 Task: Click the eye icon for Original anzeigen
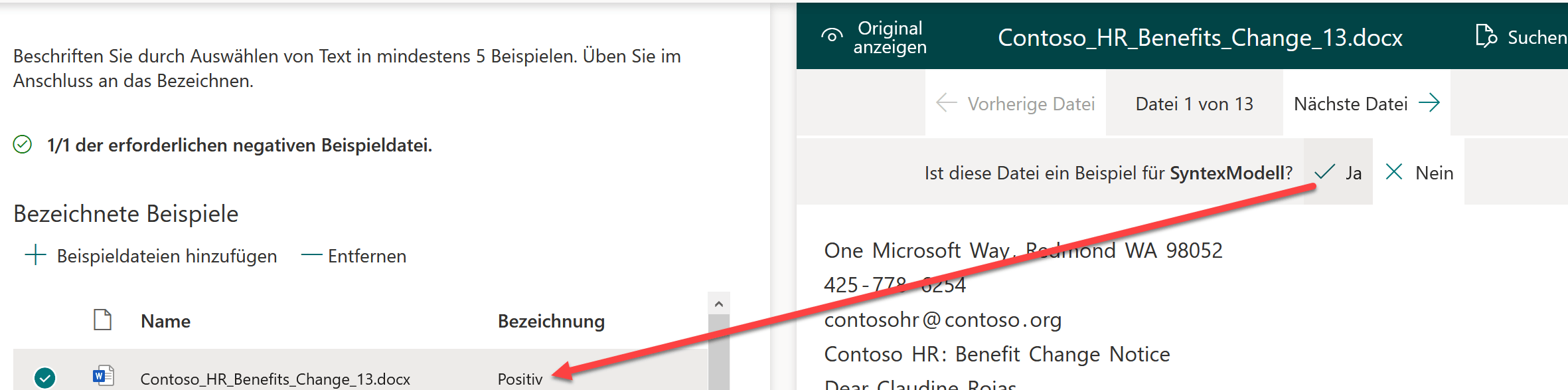pos(832,35)
